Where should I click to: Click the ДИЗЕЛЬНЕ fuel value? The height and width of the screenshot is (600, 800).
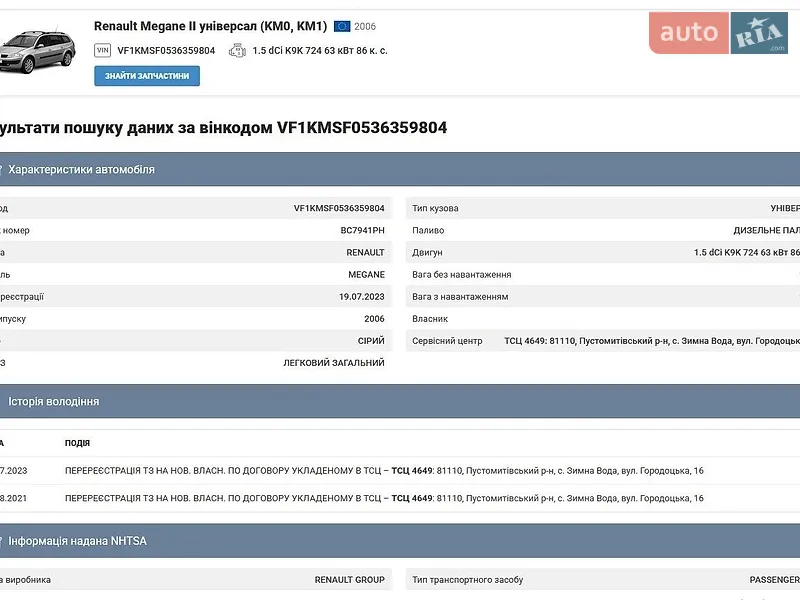pos(766,230)
